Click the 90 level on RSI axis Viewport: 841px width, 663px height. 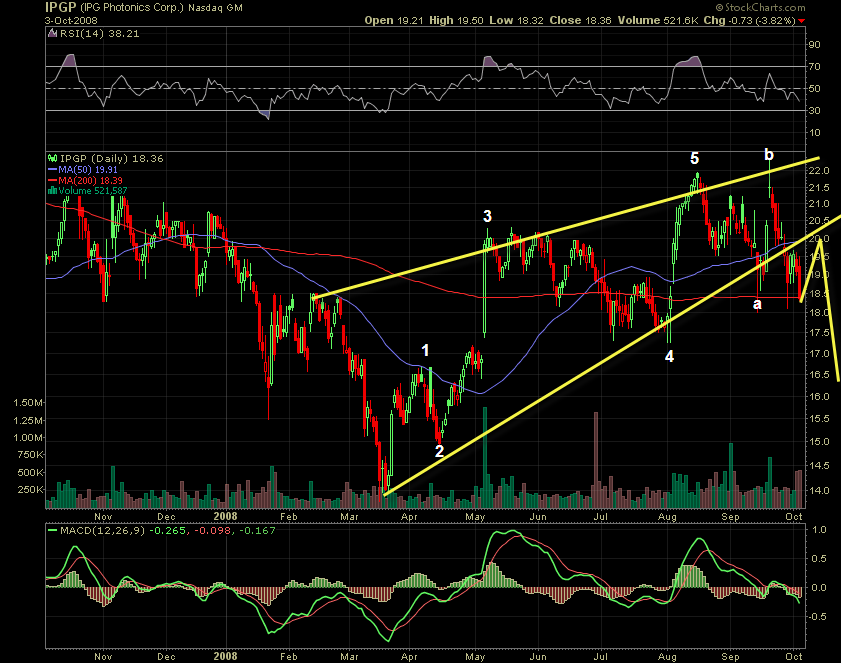tap(814, 45)
